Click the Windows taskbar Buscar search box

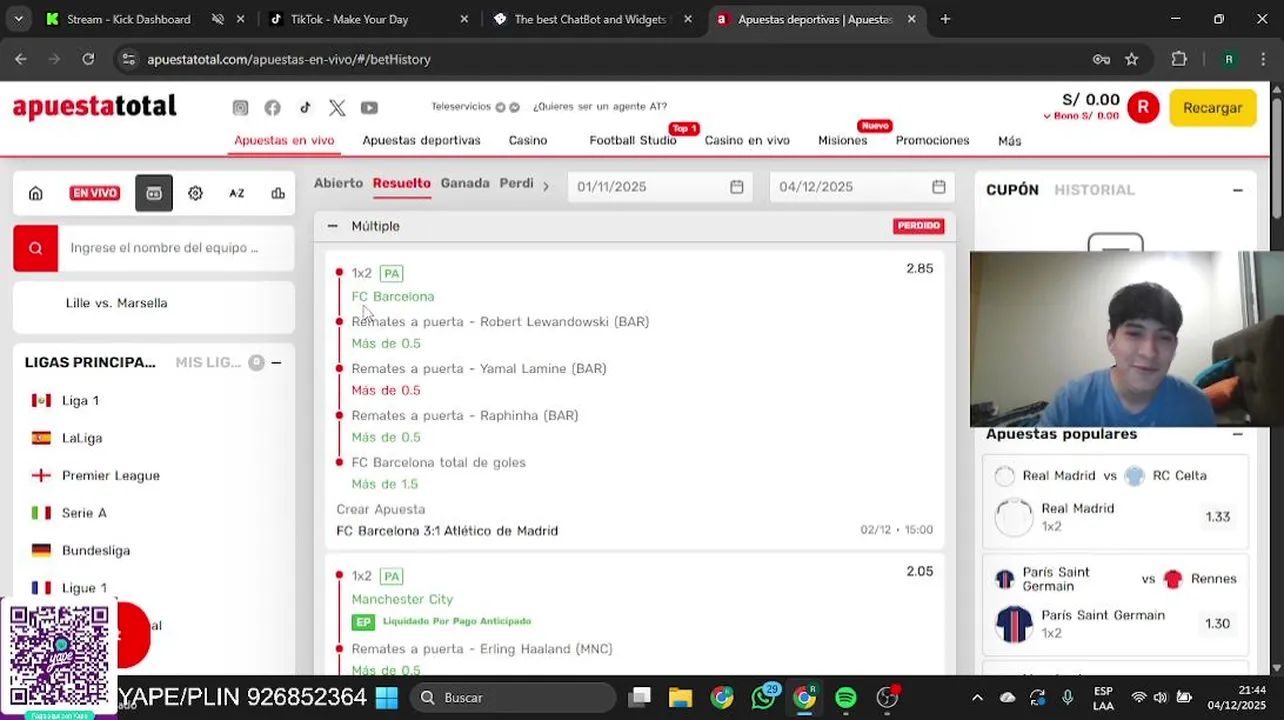tap(513, 697)
